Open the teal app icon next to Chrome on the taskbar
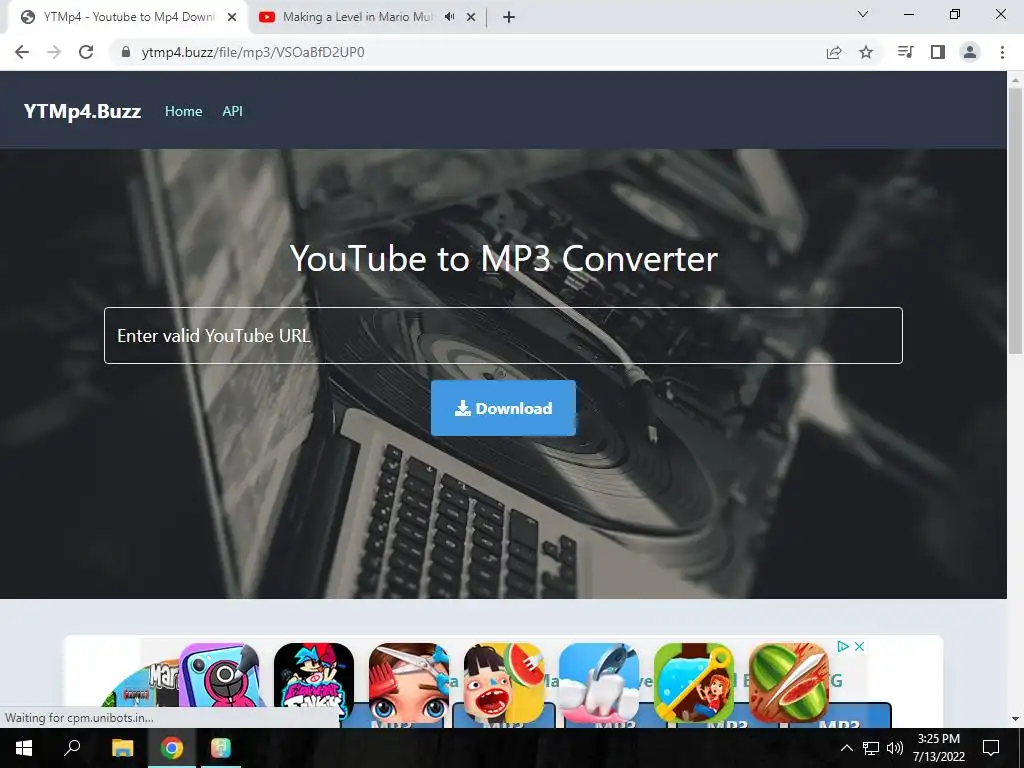The image size is (1024, 768). [221, 748]
